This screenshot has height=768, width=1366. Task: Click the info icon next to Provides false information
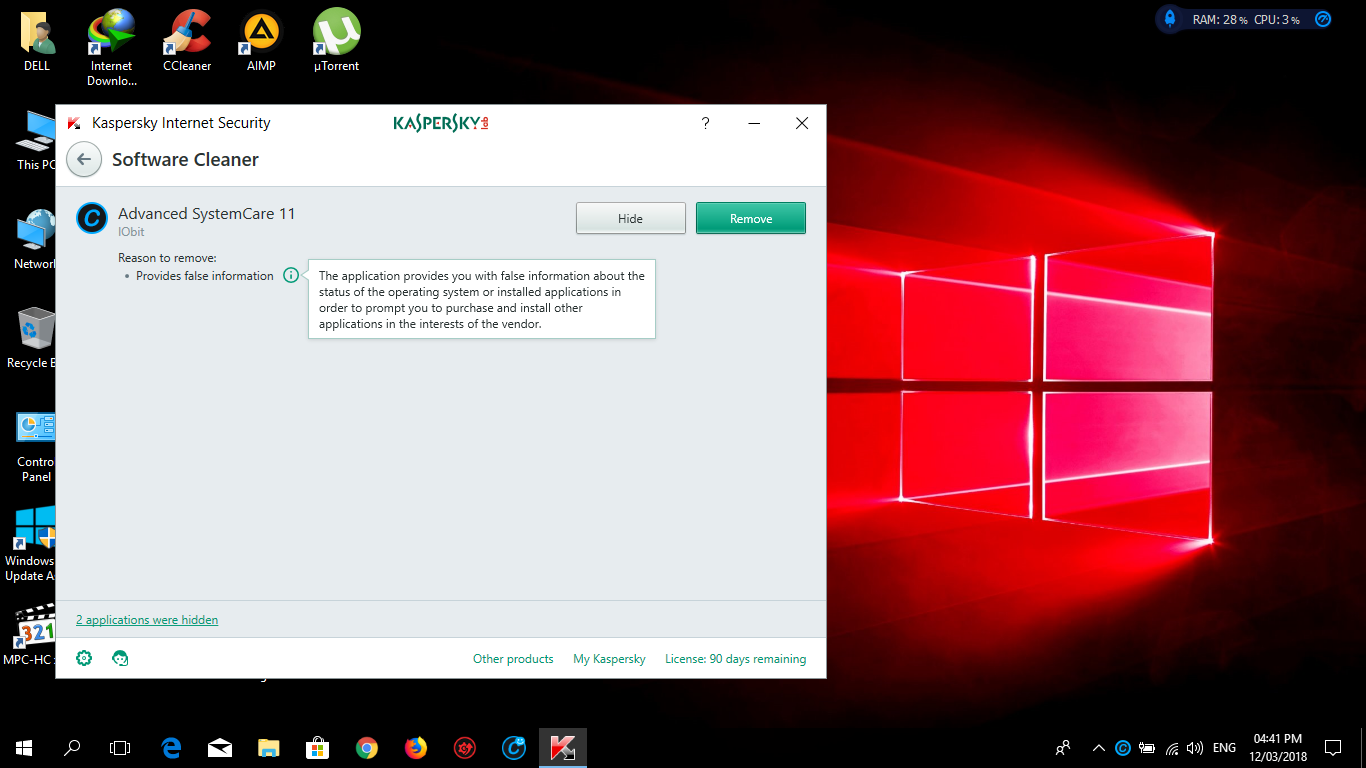click(x=291, y=275)
